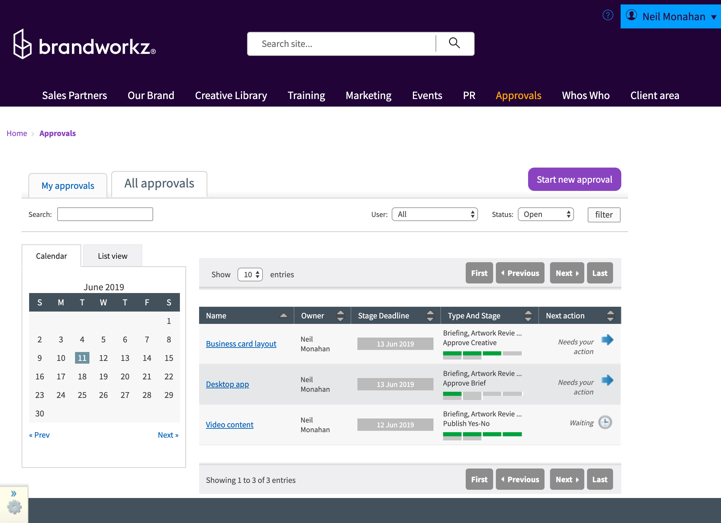This screenshot has width=721, height=523.
Task: Click the top First pagination button
Action: [479, 273]
